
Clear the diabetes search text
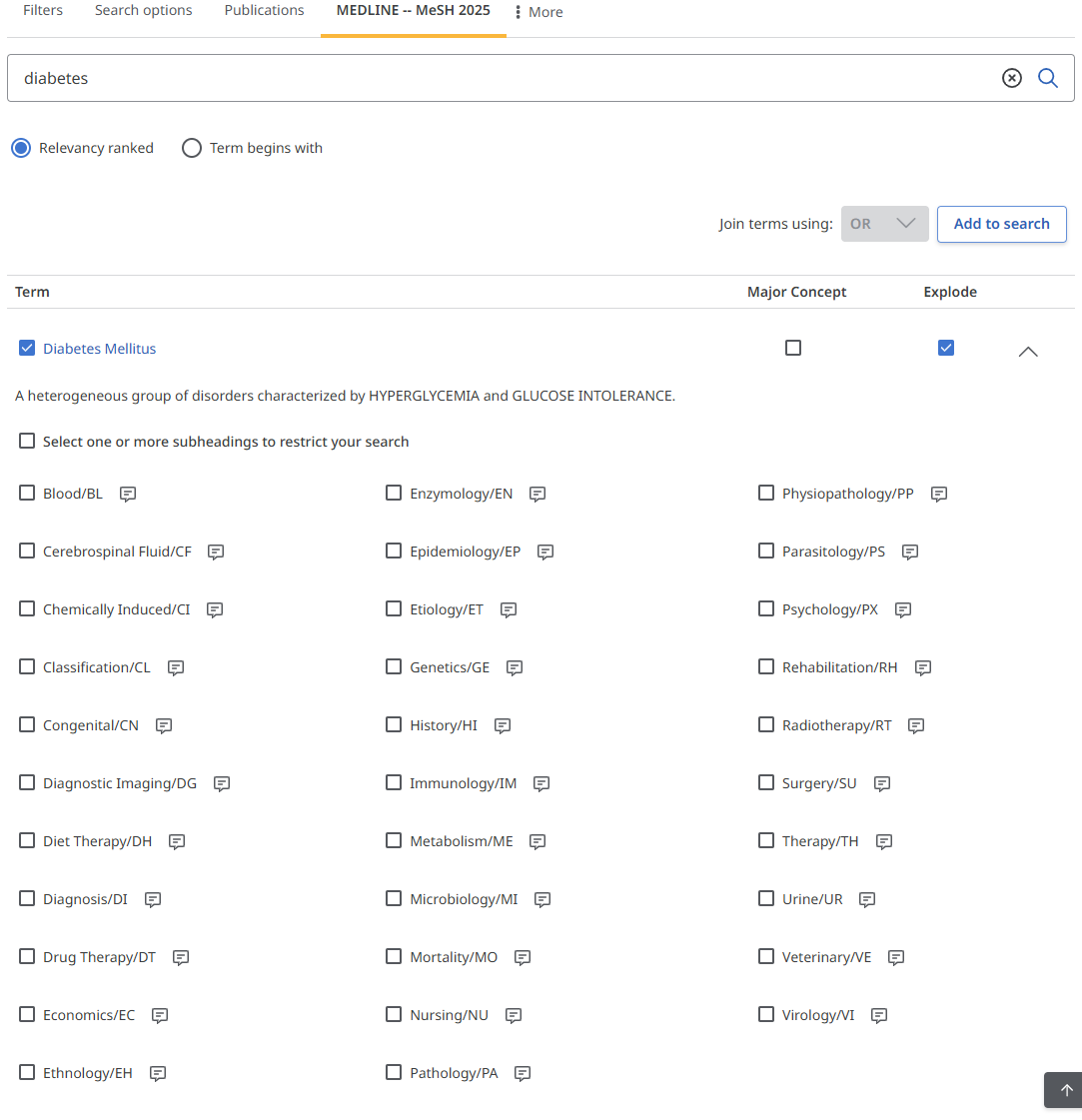[x=1012, y=78]
